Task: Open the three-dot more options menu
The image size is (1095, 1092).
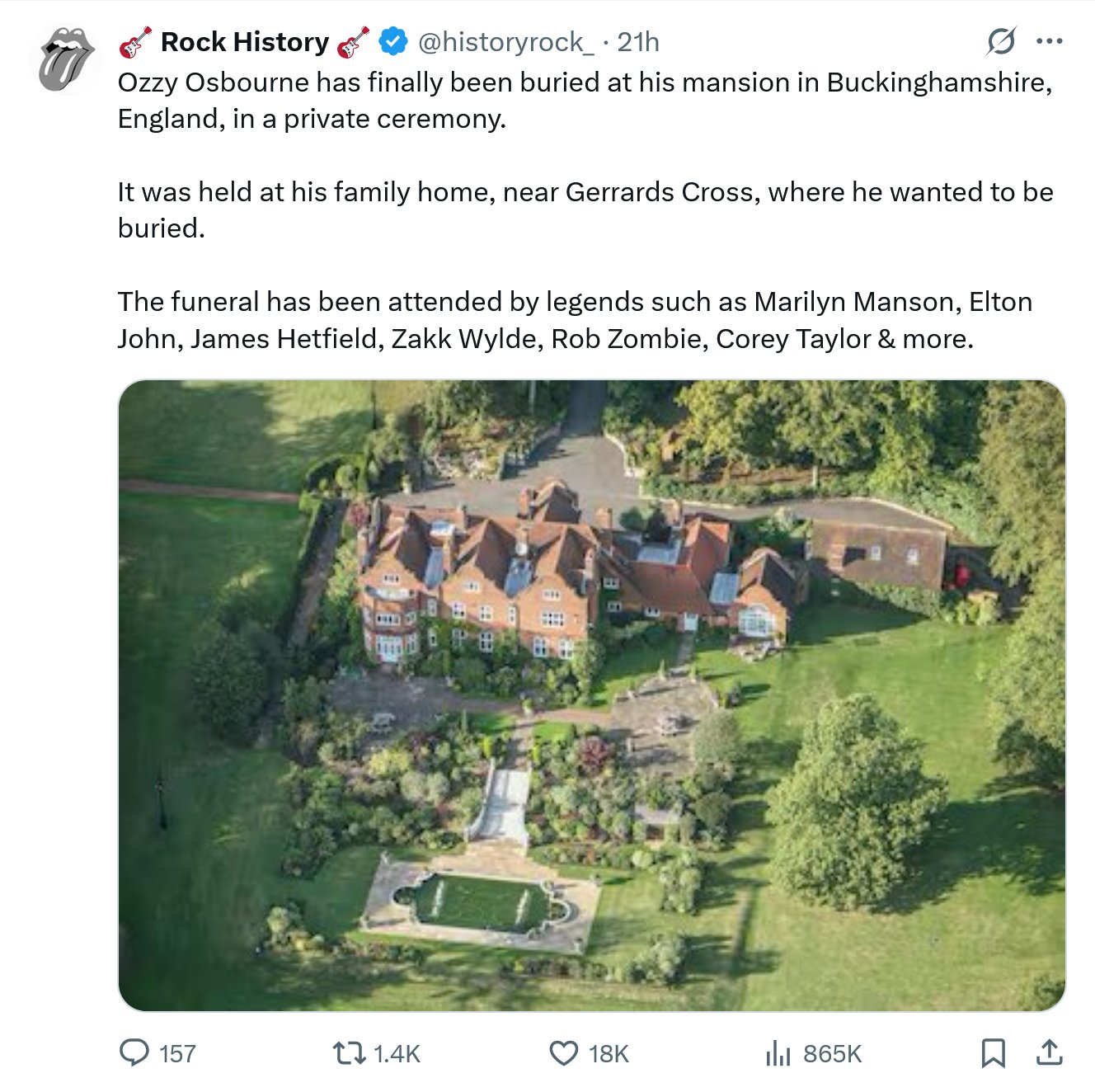Action: pyautogui.click(x=1049, y=41)
